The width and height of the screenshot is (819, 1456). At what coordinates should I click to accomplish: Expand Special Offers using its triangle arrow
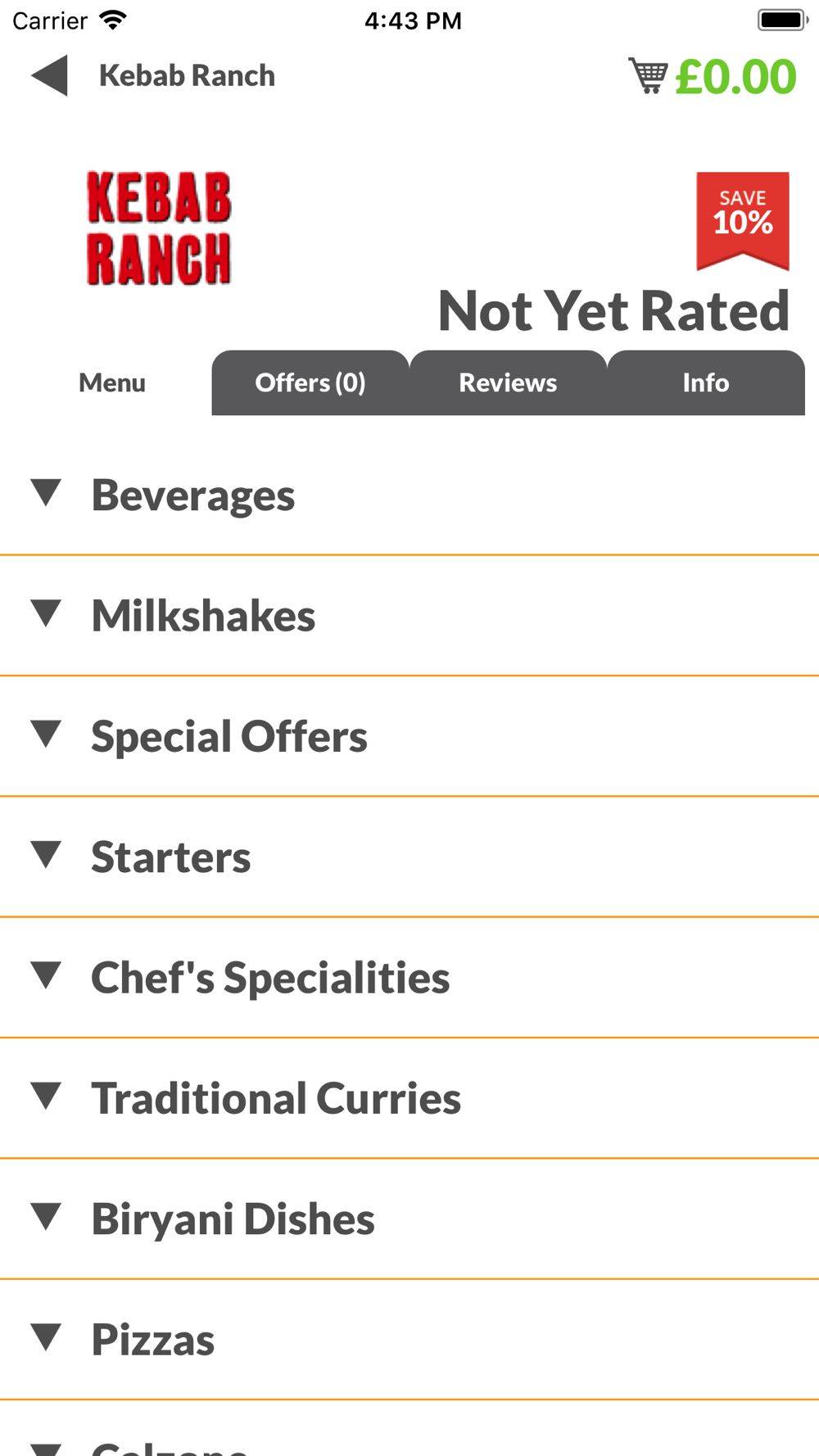click(46, 735)
